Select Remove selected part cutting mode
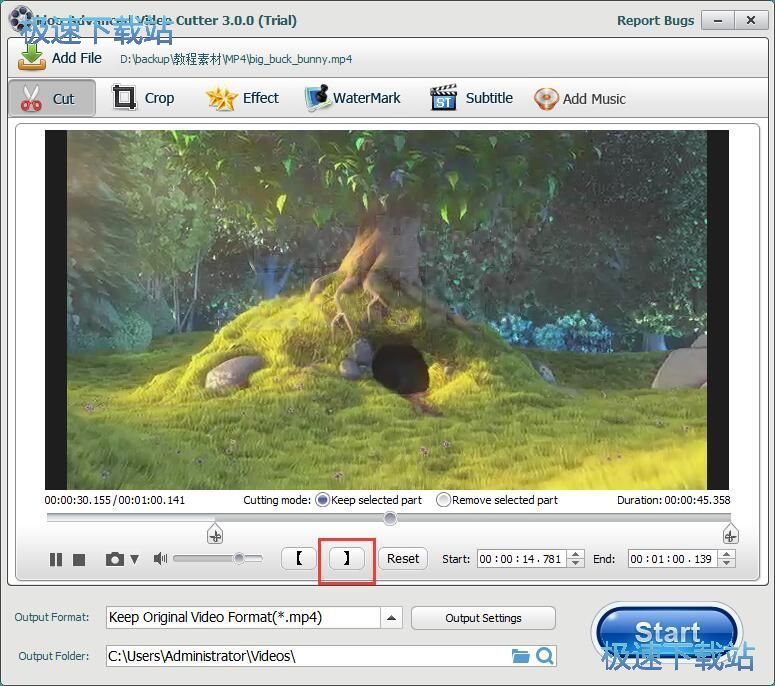 pyautogui.click(x=443, y=500)
